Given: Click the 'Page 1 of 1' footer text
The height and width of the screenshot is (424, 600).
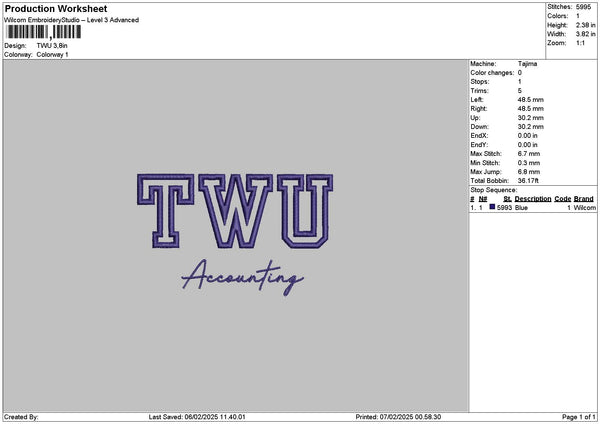Looking at the screenshot, I should pos(579,417).
